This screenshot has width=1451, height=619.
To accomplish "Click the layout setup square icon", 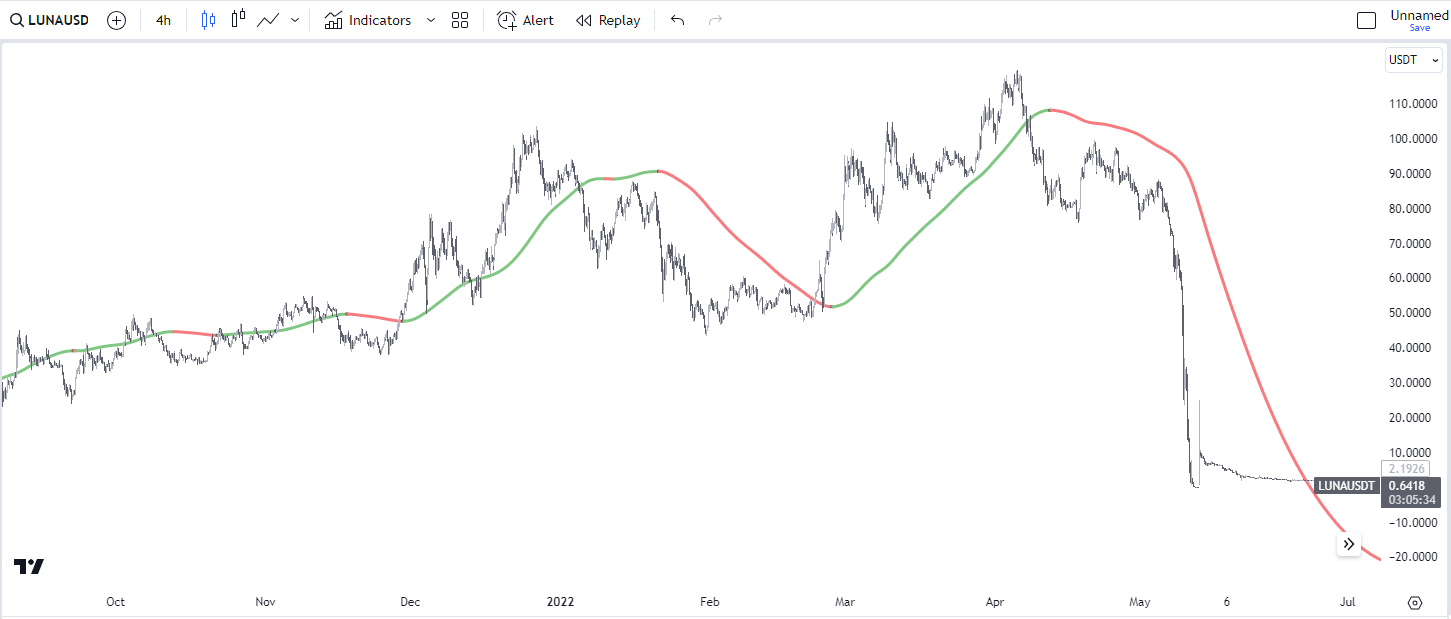I will point(1366,20).
